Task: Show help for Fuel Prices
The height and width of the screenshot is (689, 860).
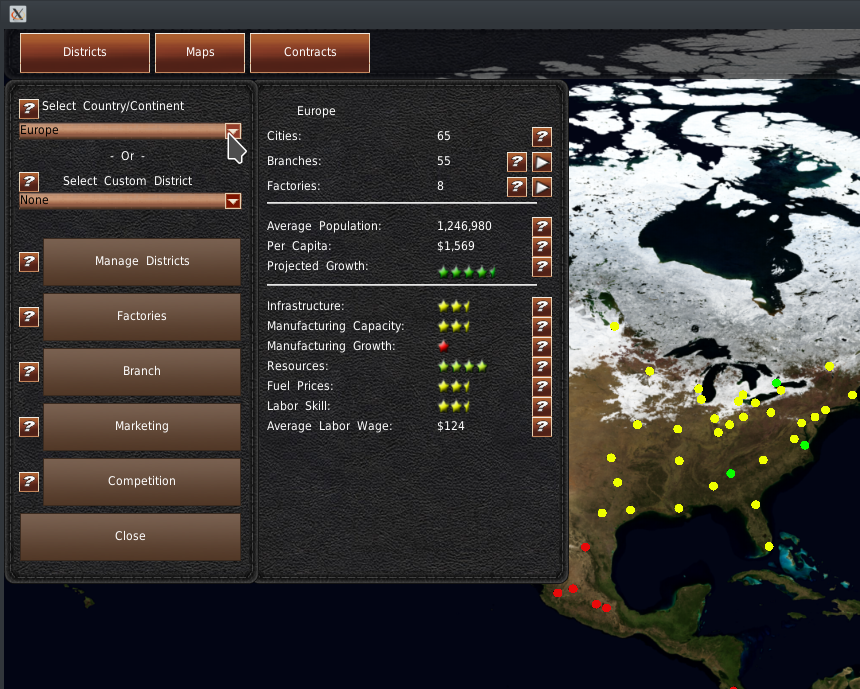Action: (x=542, y=386)
